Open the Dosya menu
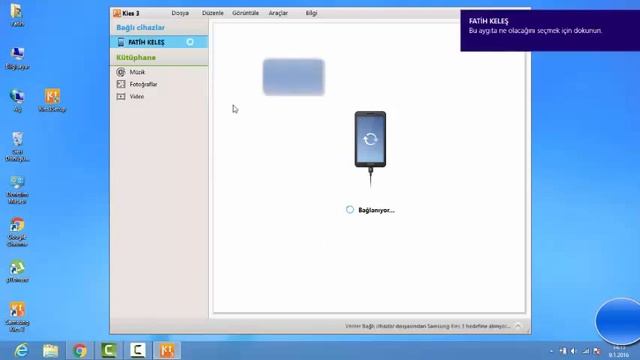This screenshot has width=640, height=360. tap(180, 13)
